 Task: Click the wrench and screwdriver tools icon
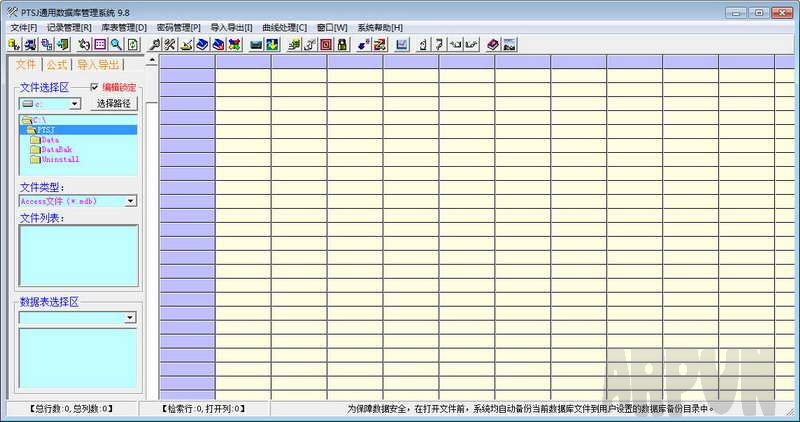[171, 45]
